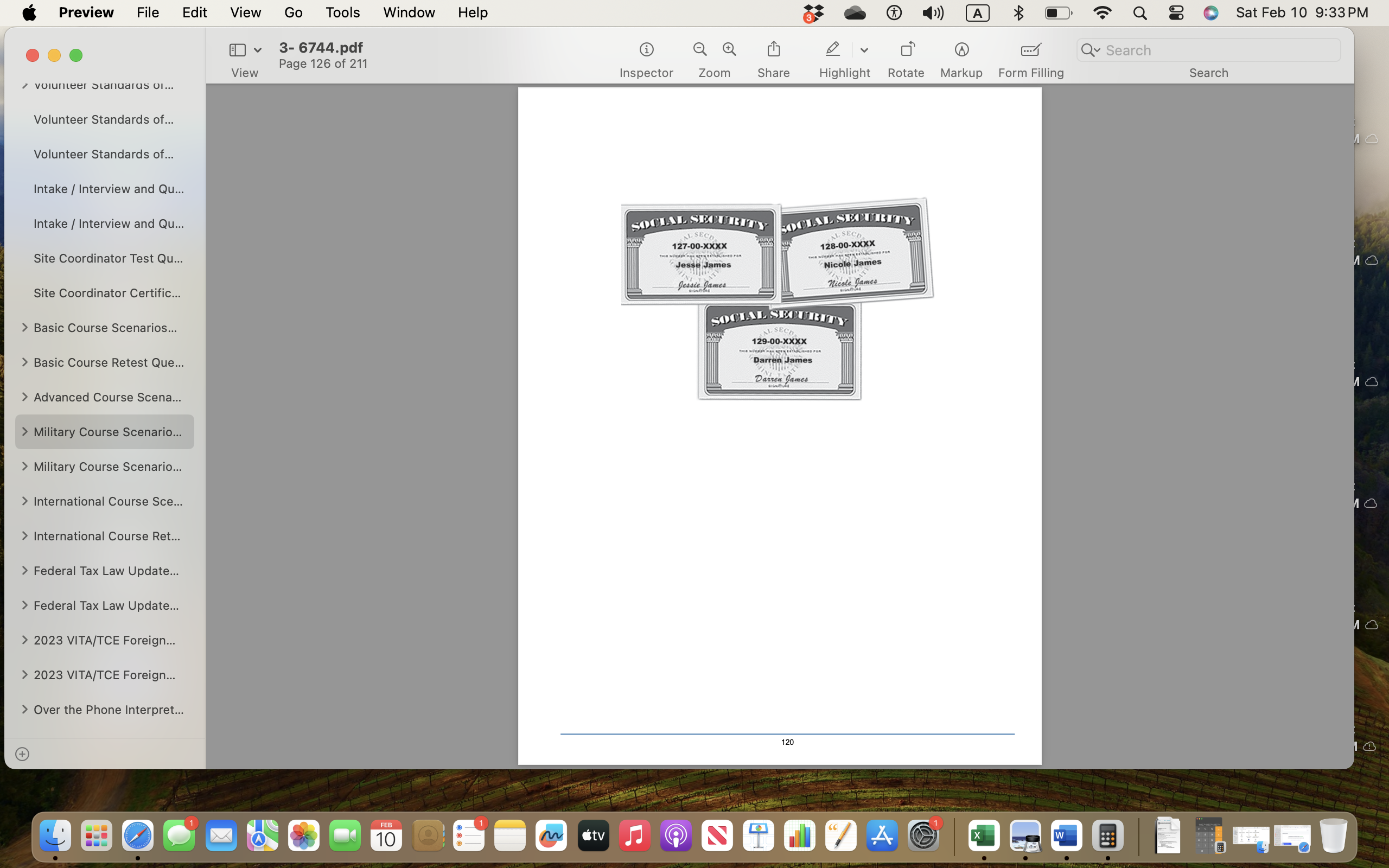Click the zoom in magnifier icon

coord(730,49)
